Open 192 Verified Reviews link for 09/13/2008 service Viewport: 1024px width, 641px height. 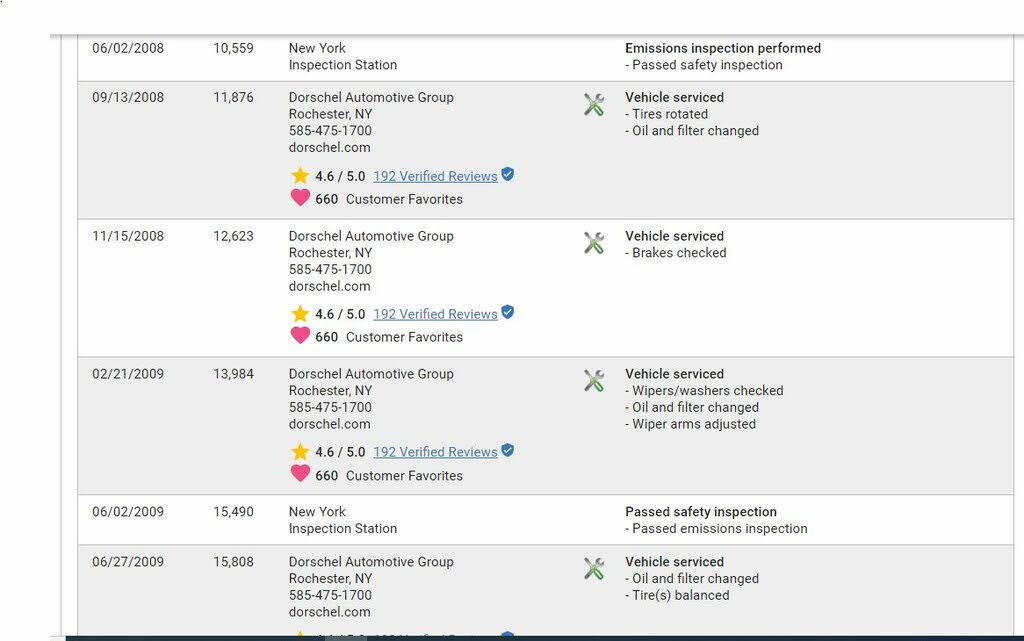pos(435,176)
